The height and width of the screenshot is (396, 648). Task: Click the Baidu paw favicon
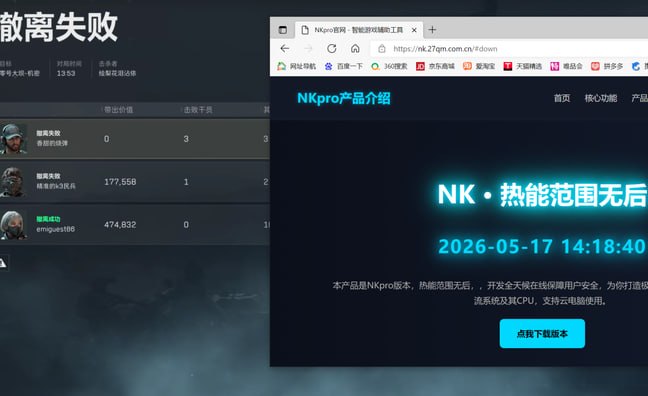329,66
